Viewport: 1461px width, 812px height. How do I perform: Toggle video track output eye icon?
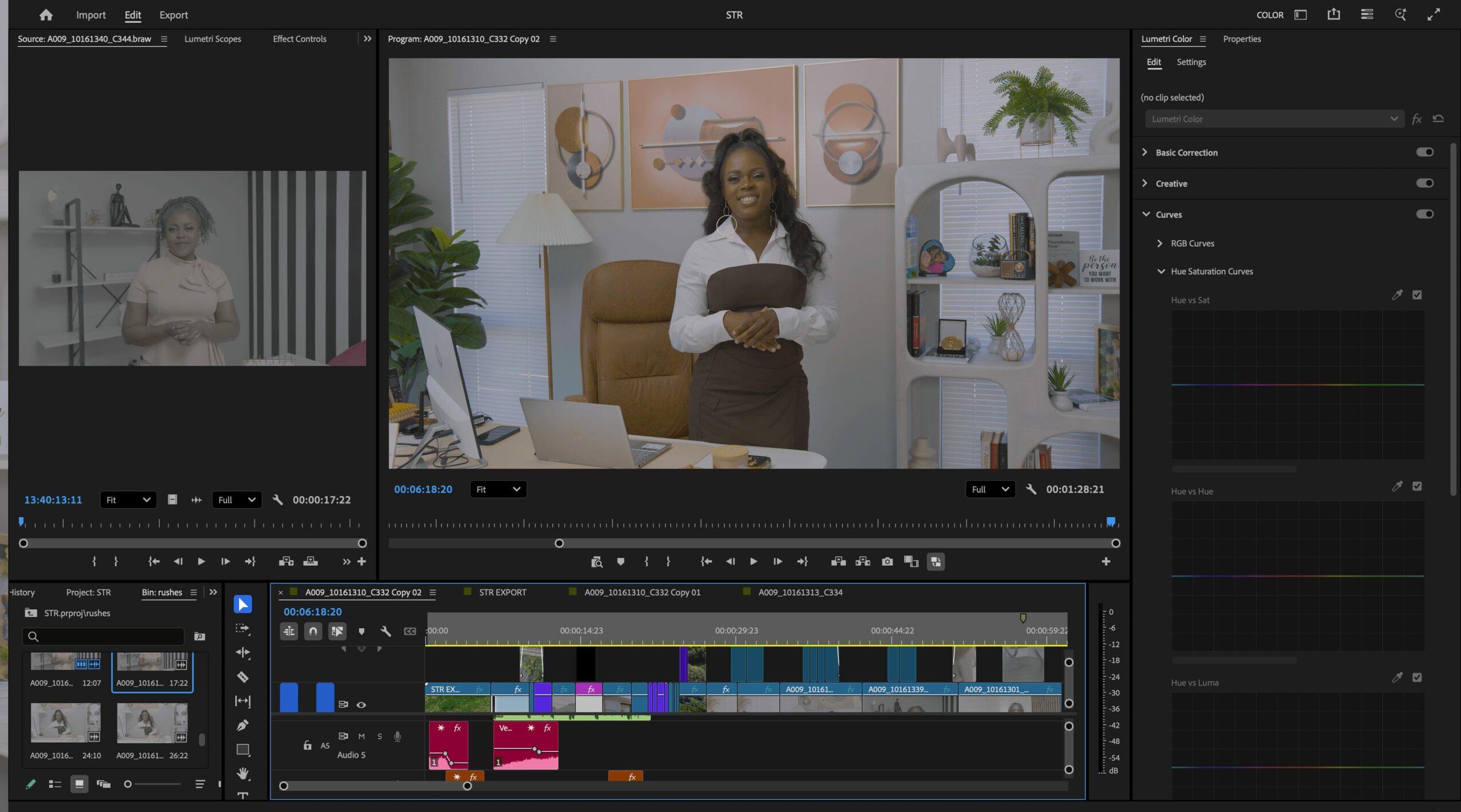pos(361,705)
